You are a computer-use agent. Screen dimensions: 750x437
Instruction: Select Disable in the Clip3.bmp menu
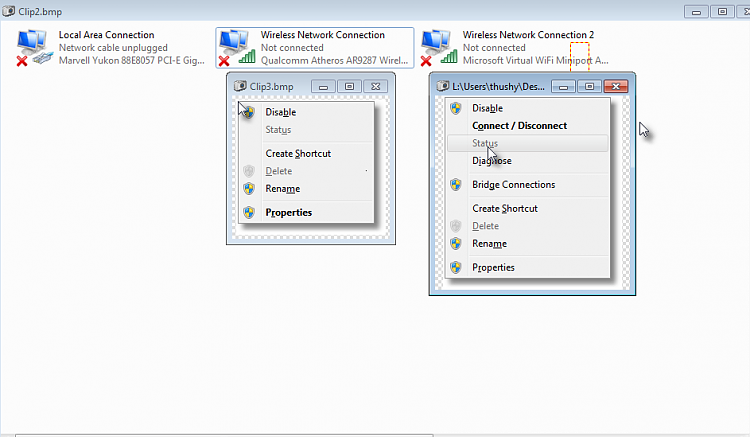(281, 112)
